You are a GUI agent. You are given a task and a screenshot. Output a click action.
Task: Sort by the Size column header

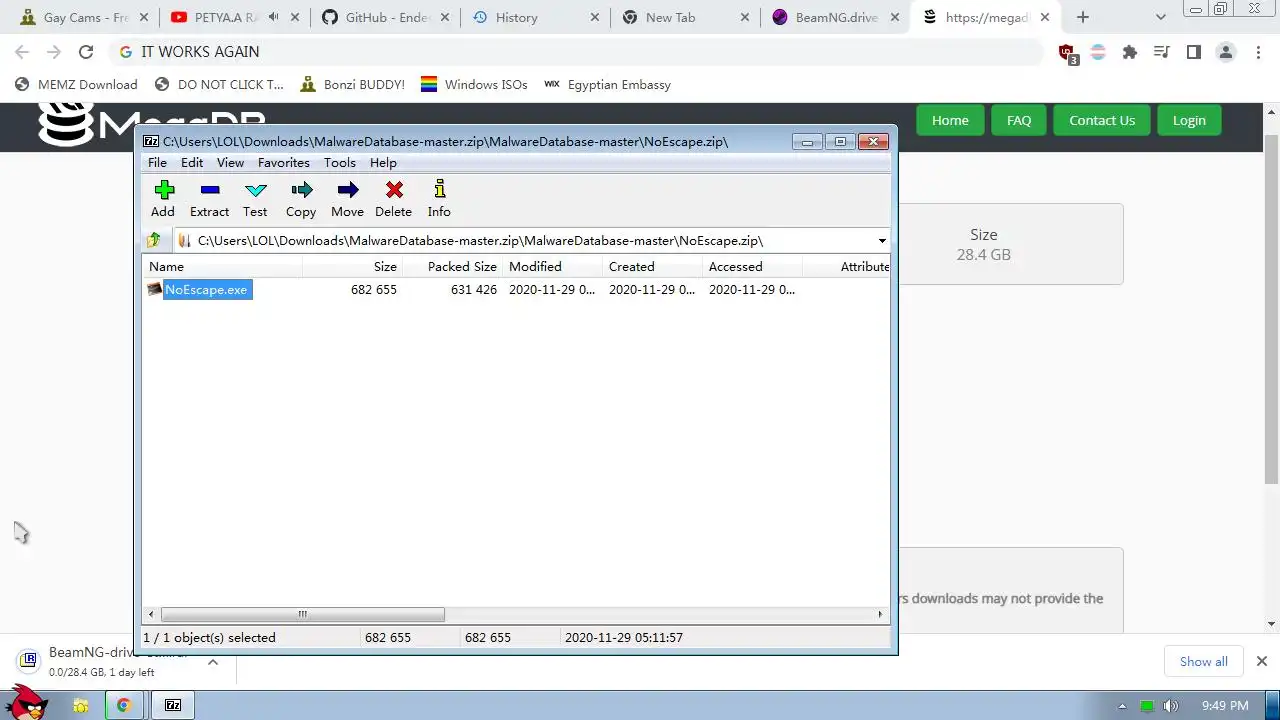pos(352,266)
